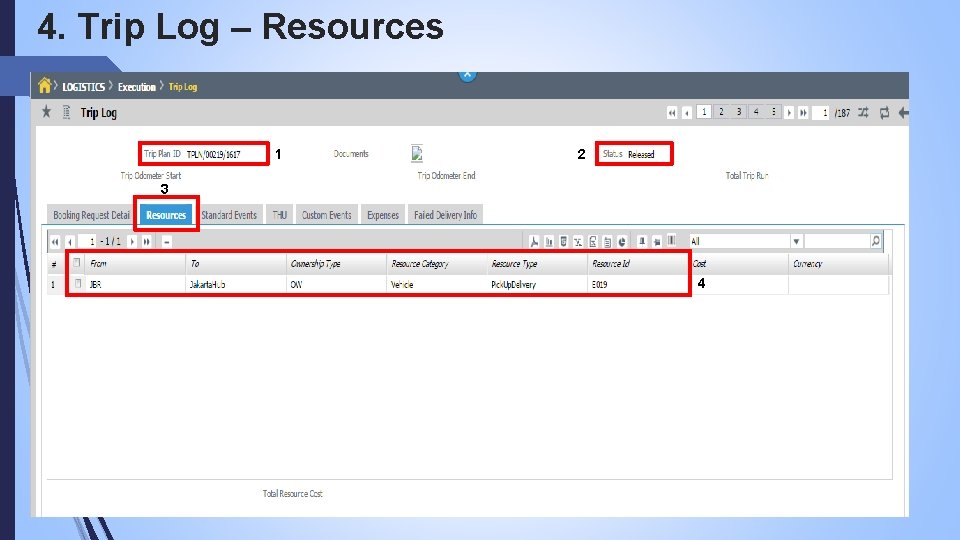The image size is (960, 540).
Task: Open the Booking Request Detail tab
Action: click(x=91, y=215)
